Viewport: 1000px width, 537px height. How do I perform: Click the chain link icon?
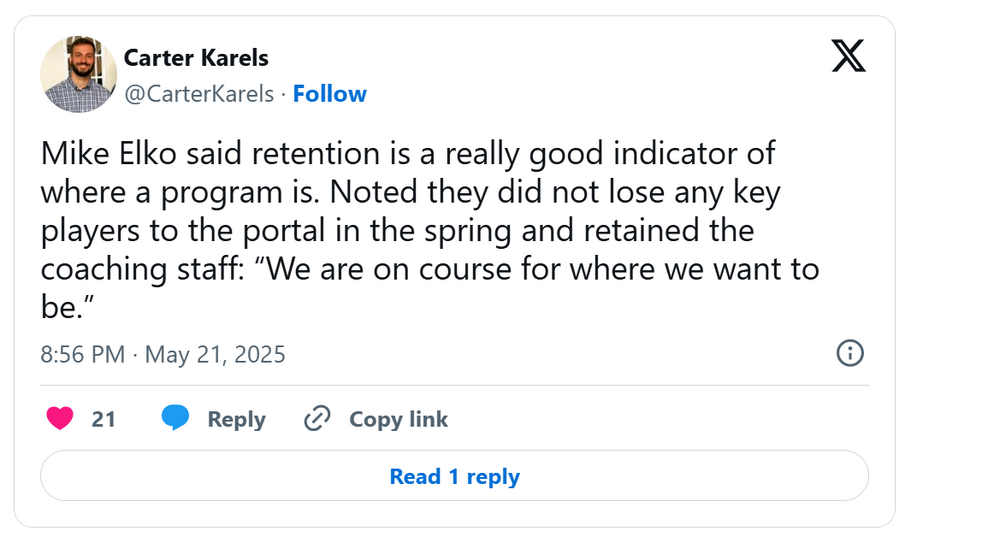click(x=317, y=419)
